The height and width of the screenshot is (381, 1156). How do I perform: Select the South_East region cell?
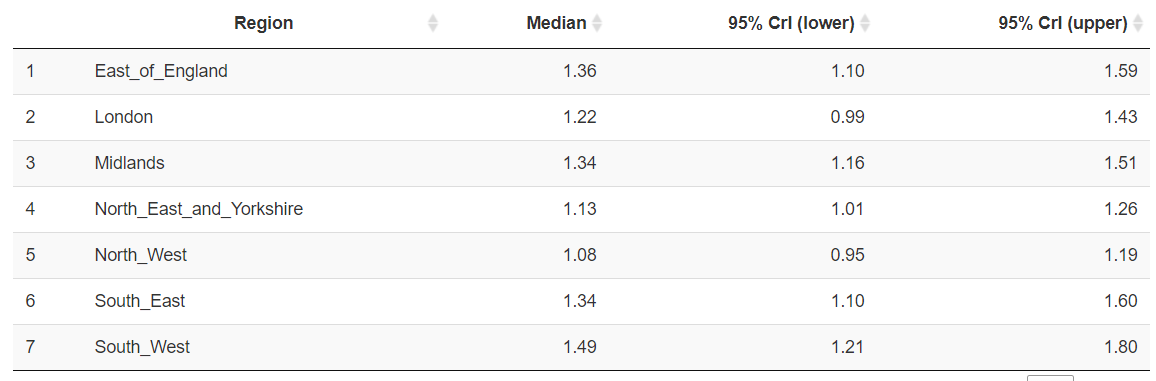coord(140,301)
